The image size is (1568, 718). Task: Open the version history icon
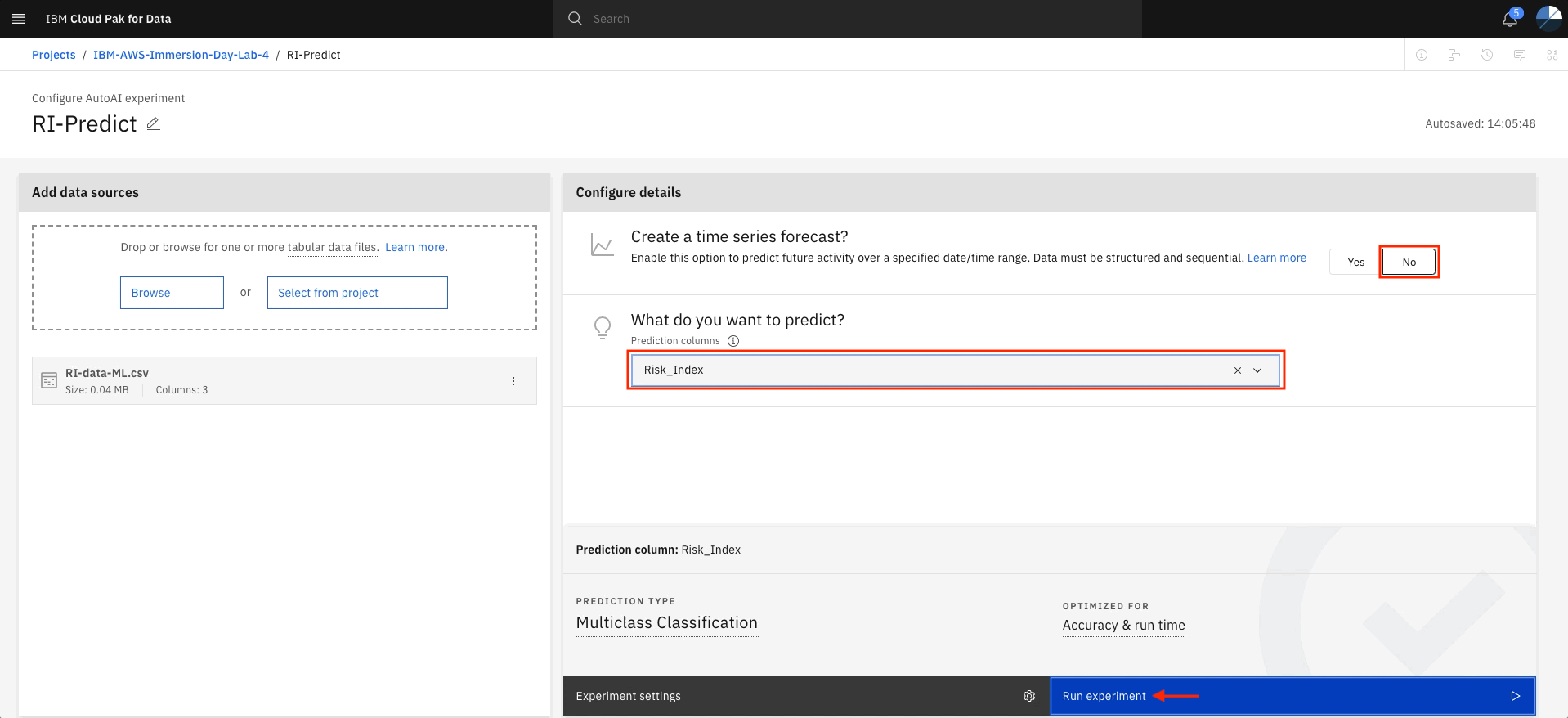pos(1487,55)
